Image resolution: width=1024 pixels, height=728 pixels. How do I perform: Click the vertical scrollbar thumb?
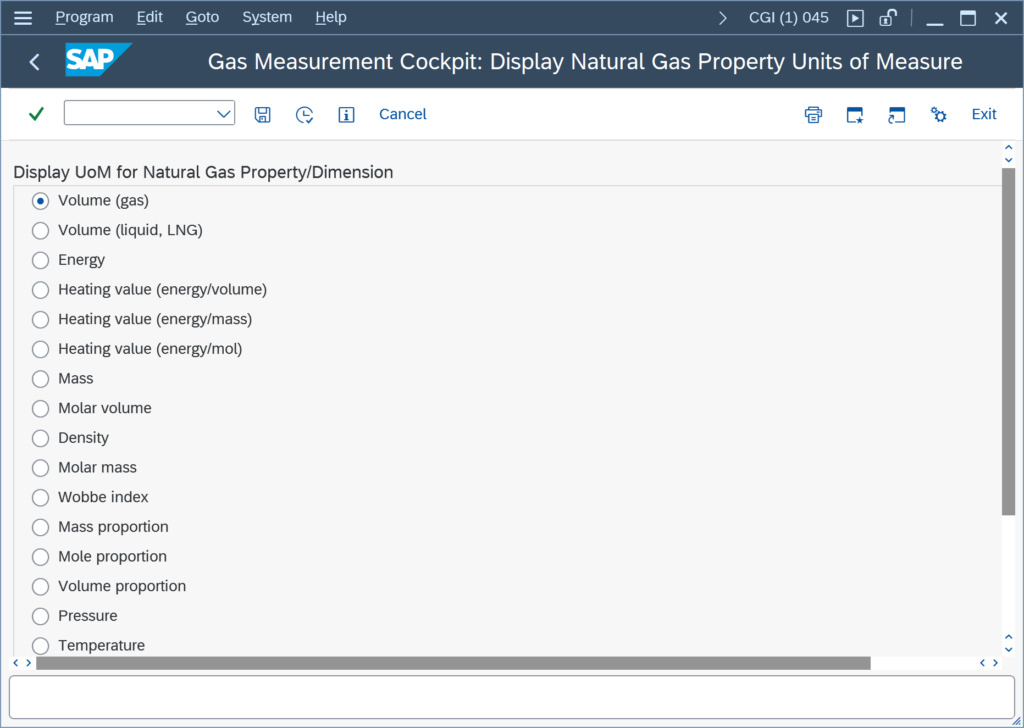click(x=1008, y=341)
